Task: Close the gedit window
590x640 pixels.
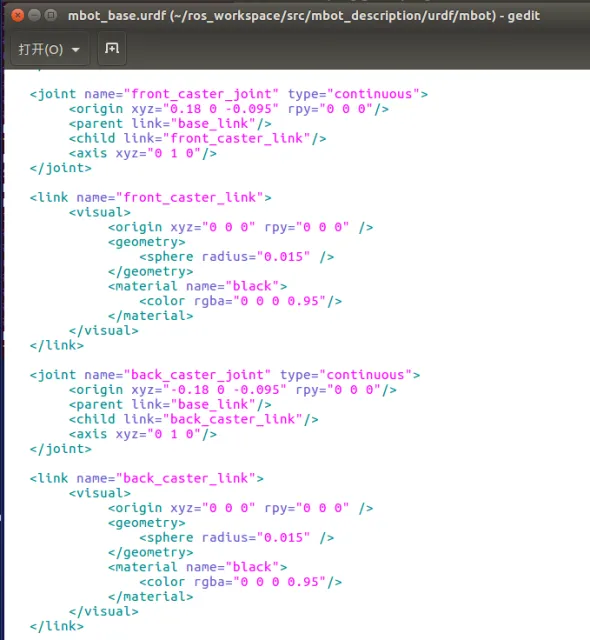Action: 18,16
